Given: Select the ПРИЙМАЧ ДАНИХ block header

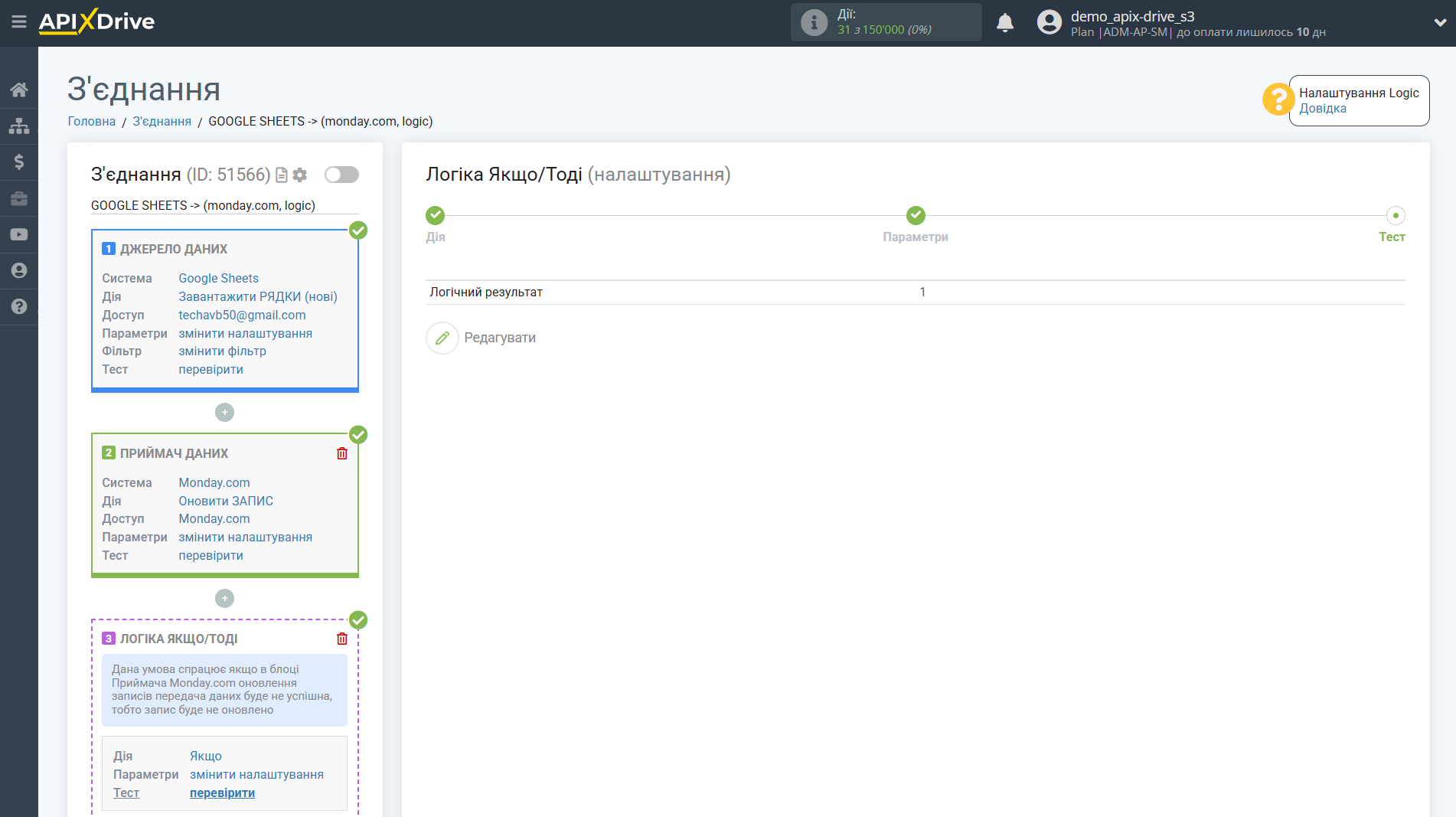Looking at the screenshot, I should pyautogui.click(x=174, y=453).
